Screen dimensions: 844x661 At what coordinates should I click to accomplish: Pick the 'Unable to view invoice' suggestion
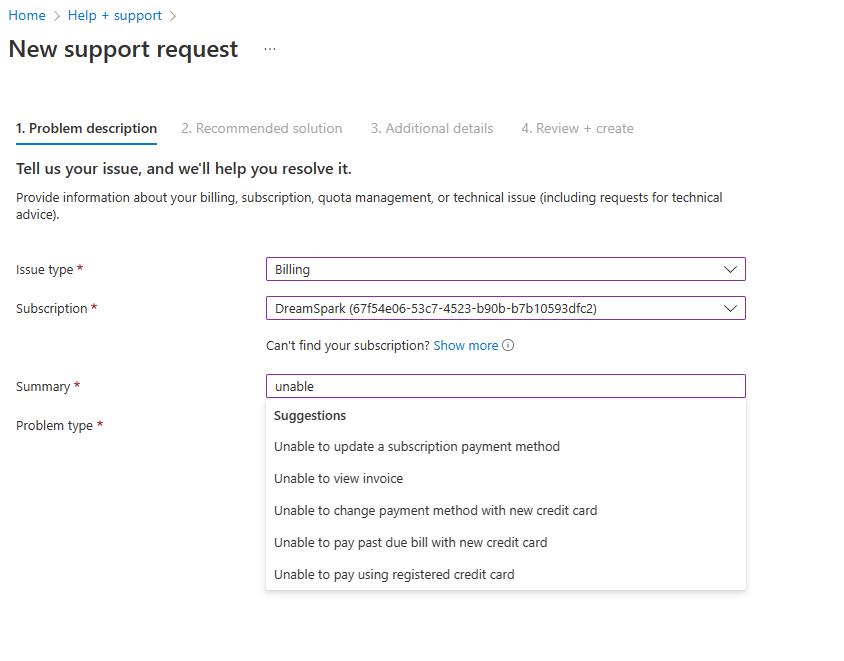pos(339,479)
